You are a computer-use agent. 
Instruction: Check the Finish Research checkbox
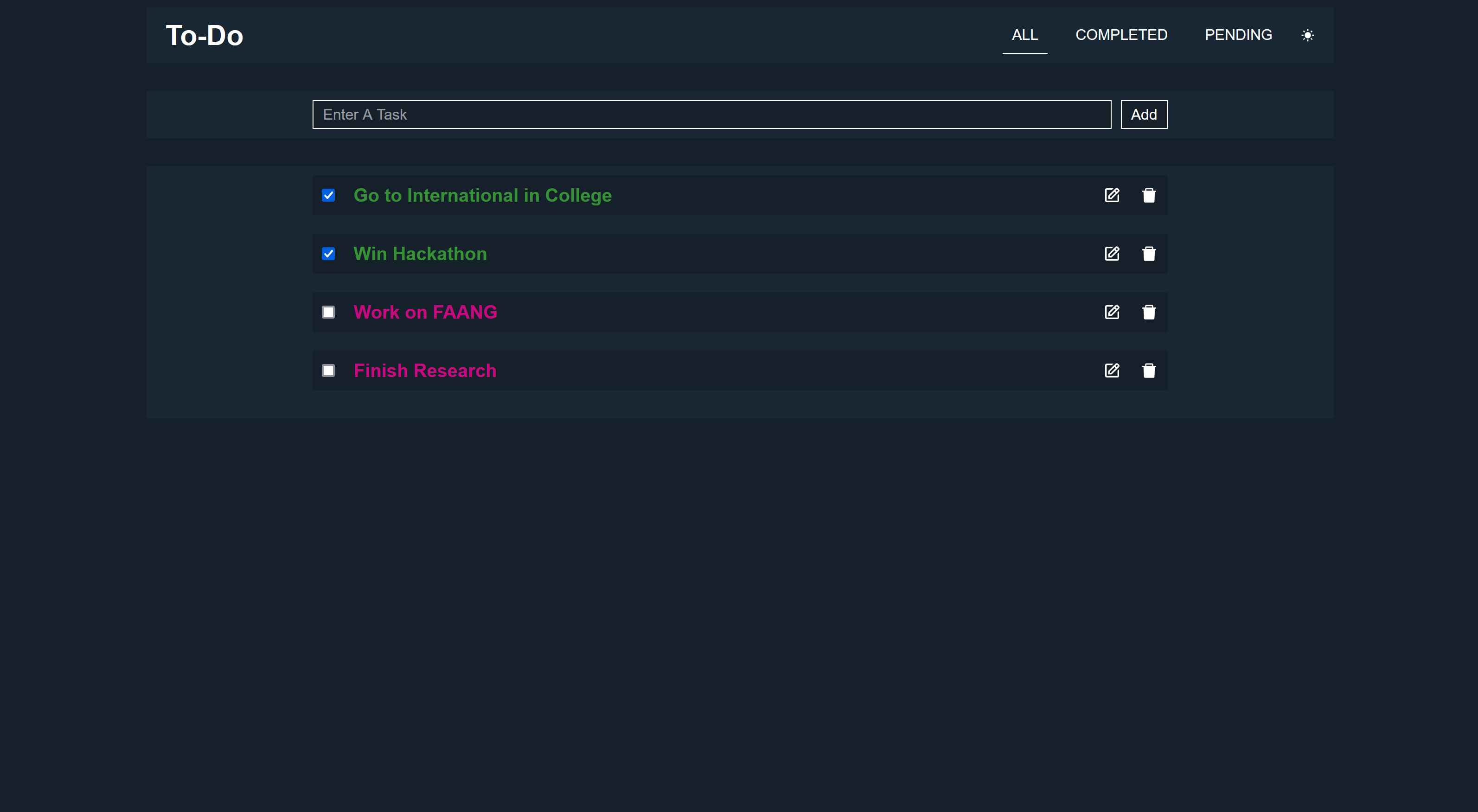click(x=328, y=371)
